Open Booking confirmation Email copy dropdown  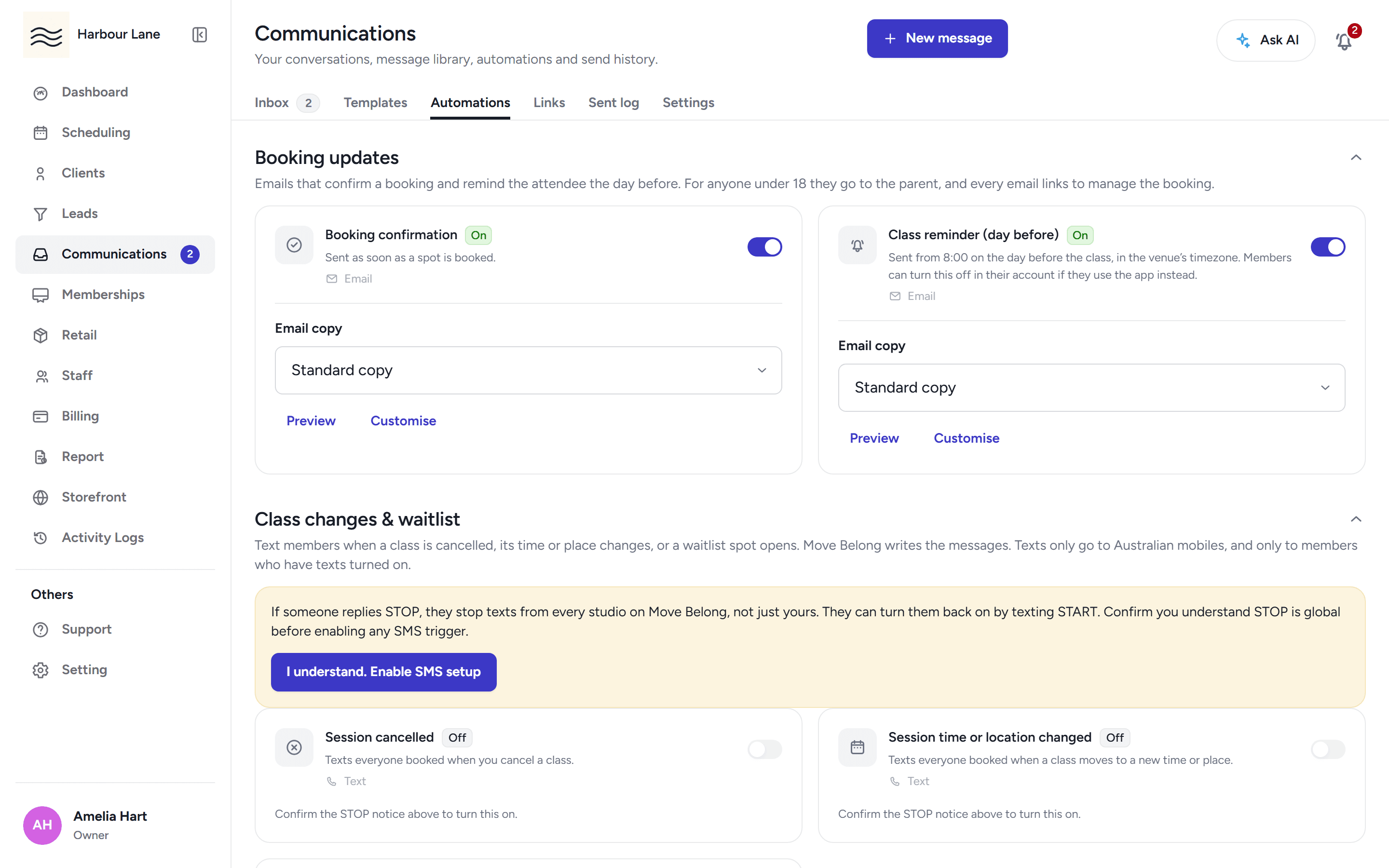click(528, 370)
